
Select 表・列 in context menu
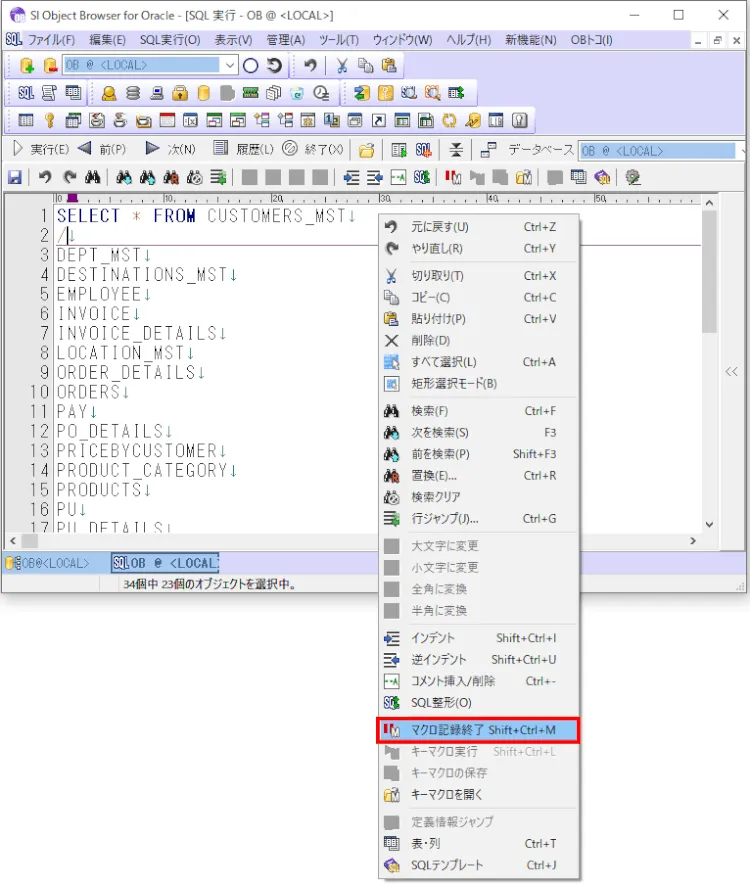point(478,844)
